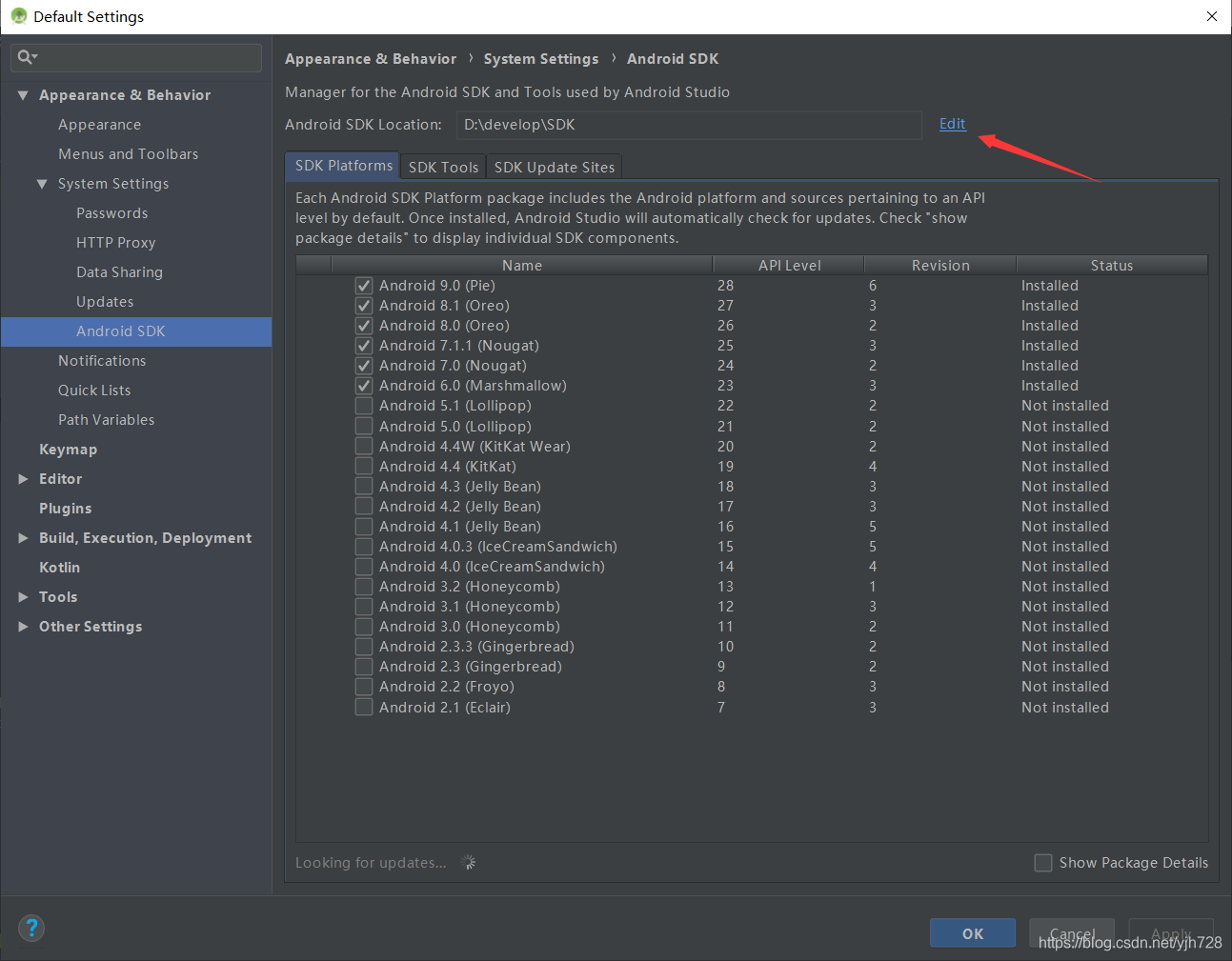This screenshot has height=961, width=1232.
Task: Check Android 2.1 (Eclair) checkbox
Action: click(364, 708)
